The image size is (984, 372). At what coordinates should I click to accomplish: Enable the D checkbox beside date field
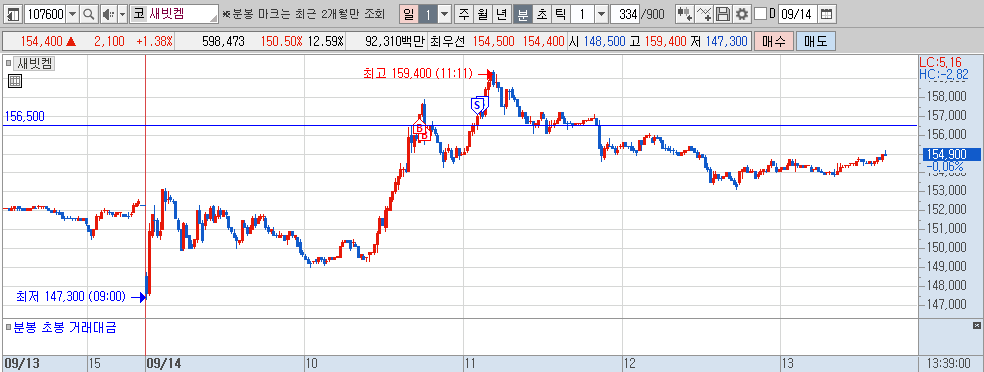pos(760,14)
